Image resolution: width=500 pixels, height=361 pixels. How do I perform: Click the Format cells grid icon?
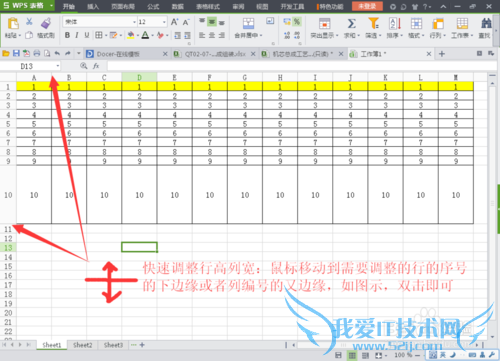pyautogui.click(x=416, y=23)
